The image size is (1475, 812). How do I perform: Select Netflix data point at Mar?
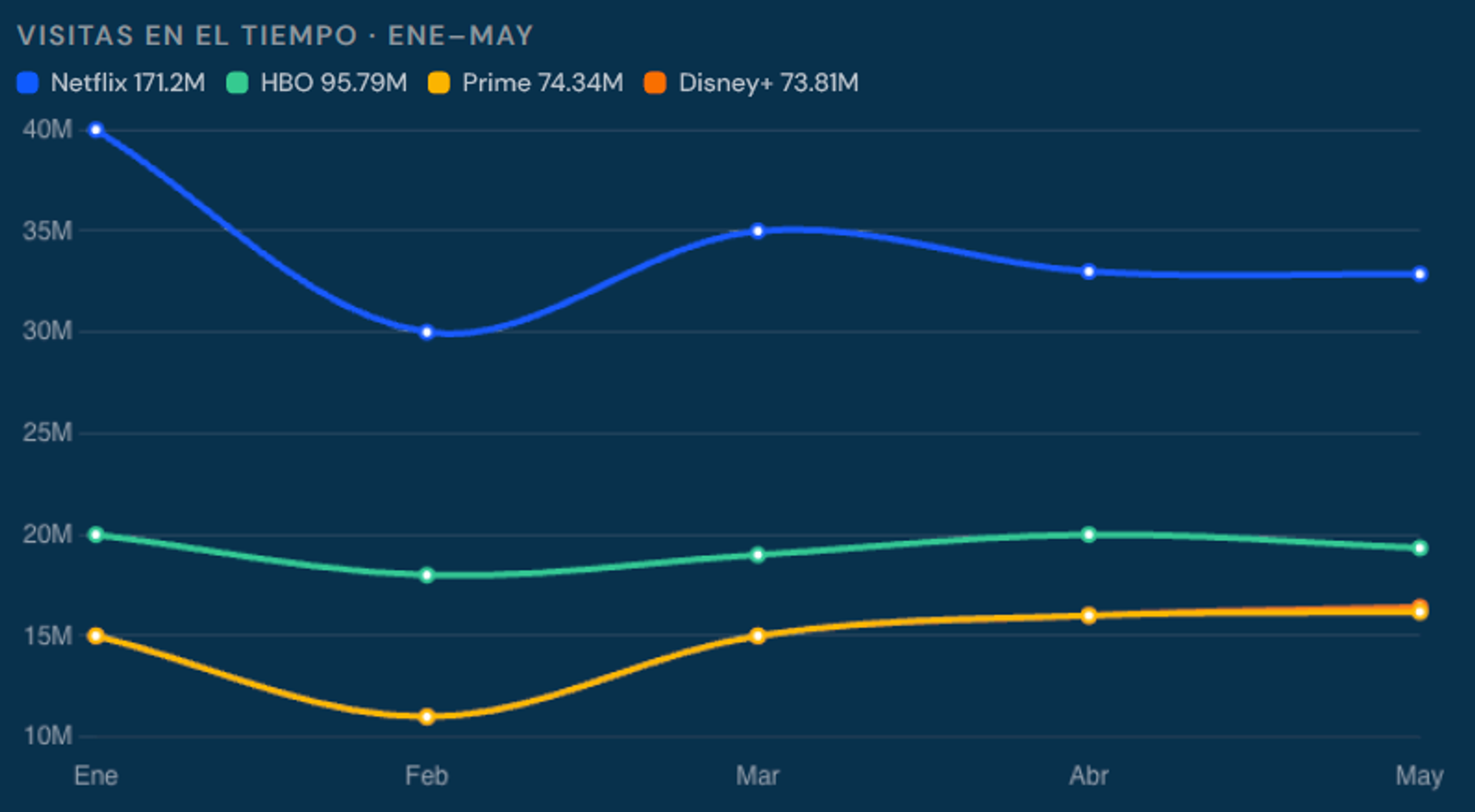[x=758, y=230]
